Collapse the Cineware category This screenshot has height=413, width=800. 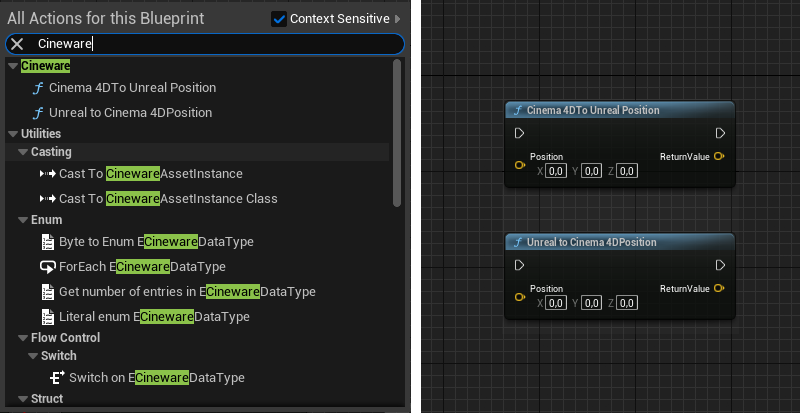click(x=12, y=66)
